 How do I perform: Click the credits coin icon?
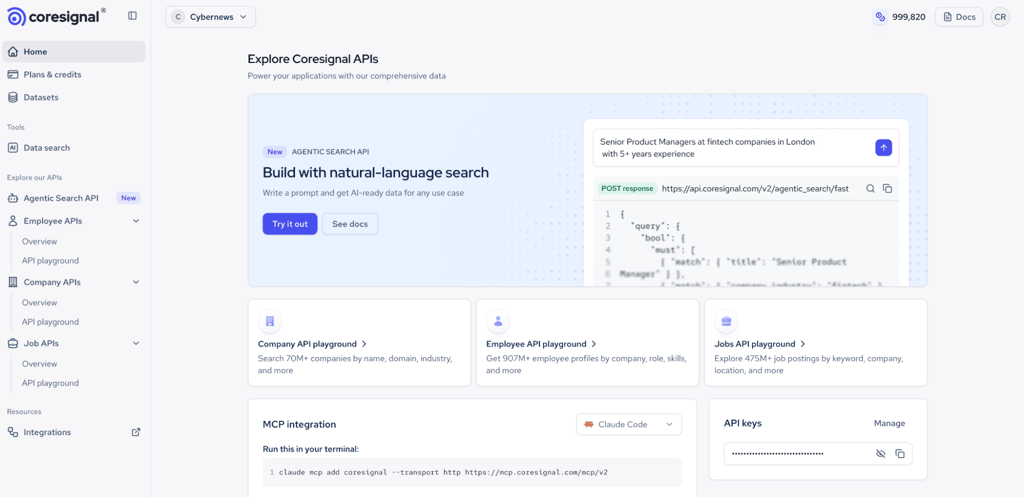pyautogui.click(x=880, y=17)
